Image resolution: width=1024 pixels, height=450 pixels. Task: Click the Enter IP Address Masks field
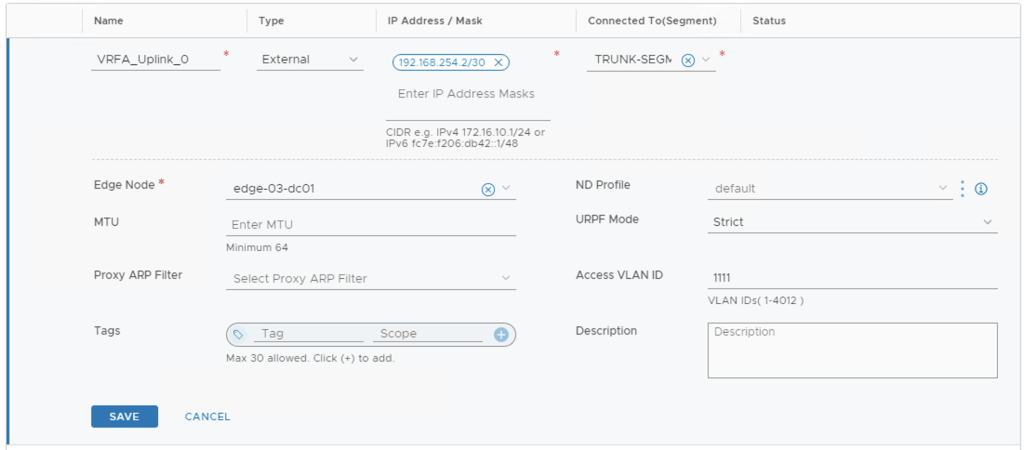466,94
